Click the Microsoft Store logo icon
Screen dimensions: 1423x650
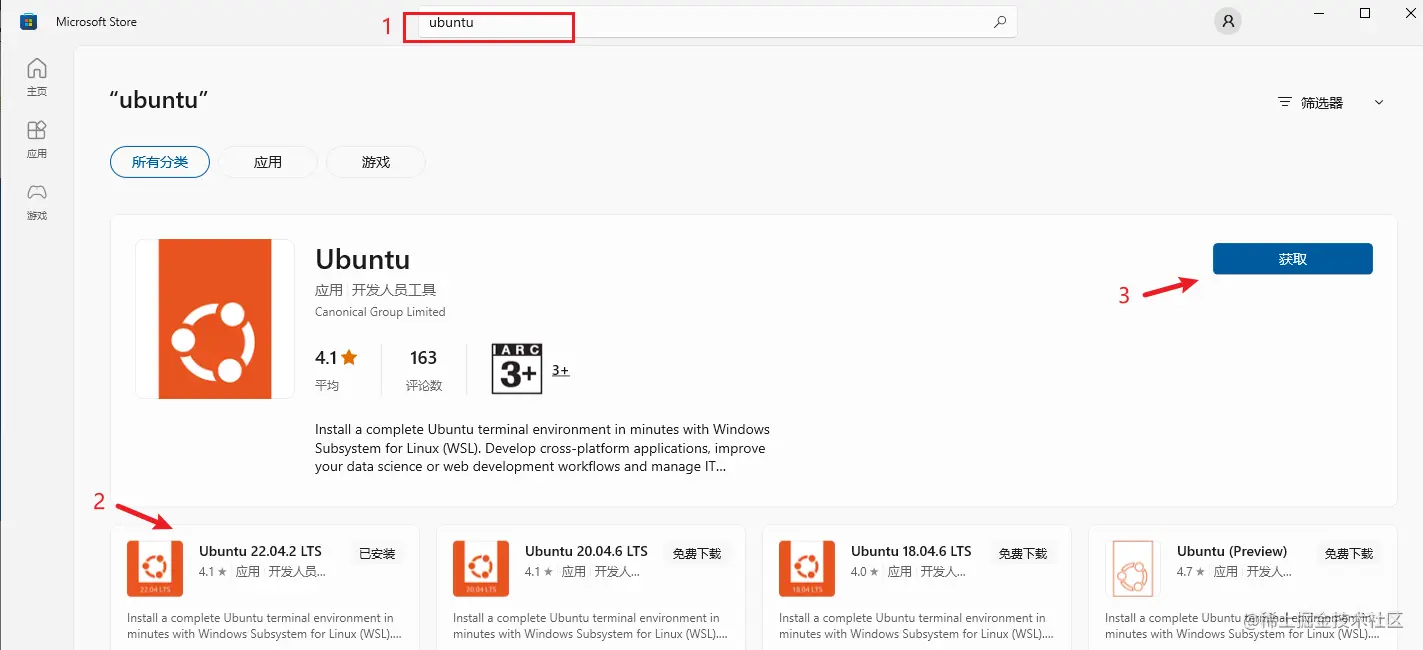[x=29, y=21]
